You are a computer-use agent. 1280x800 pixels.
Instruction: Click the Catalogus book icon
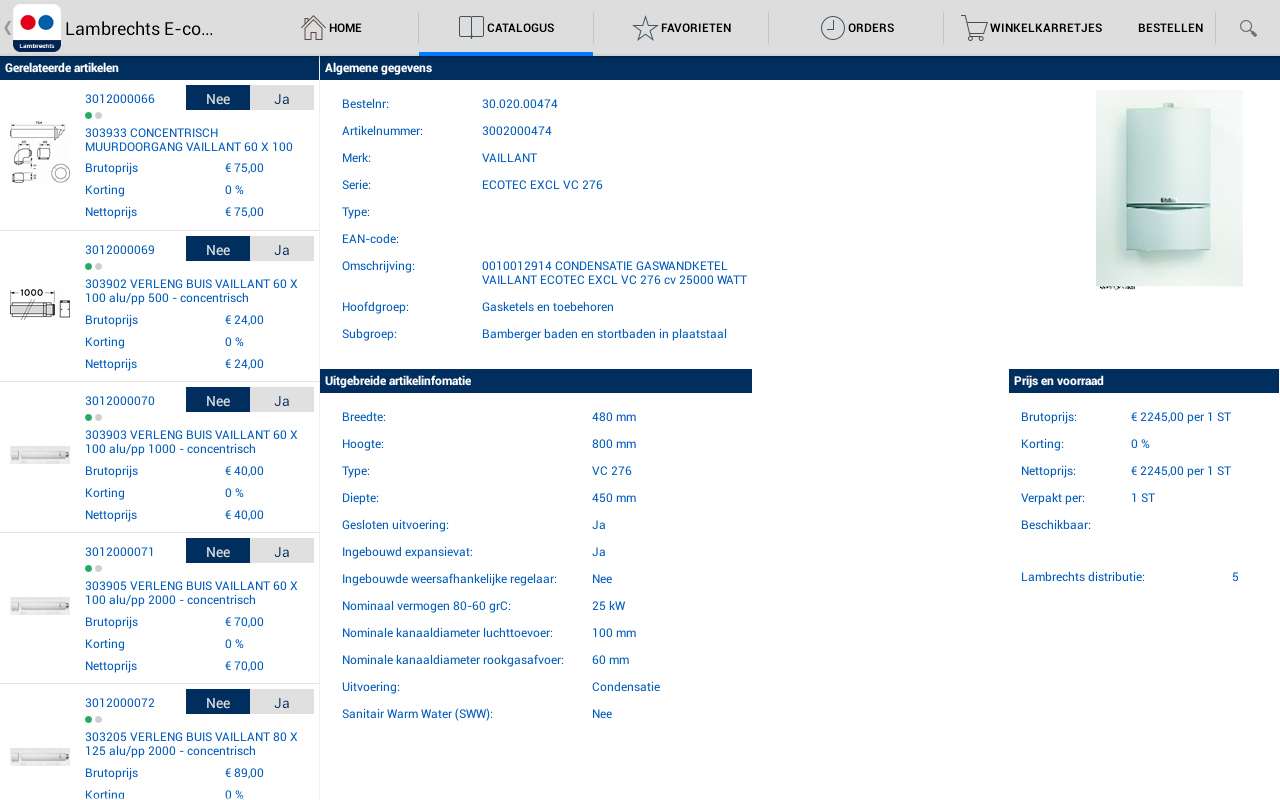[x=471, y=28]
